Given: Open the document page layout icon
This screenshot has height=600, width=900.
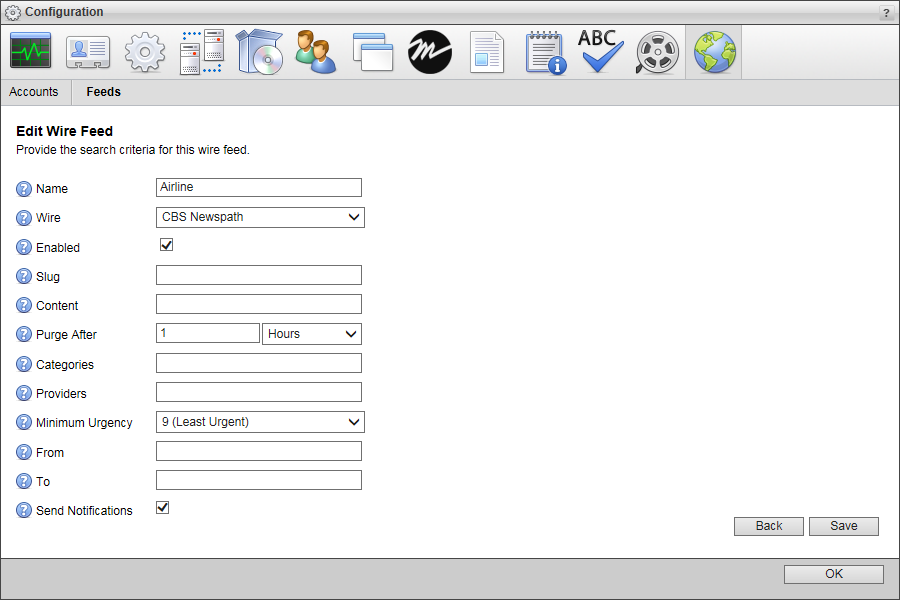Looking at the screenshot, I should pyautogui.click(x=487, y=52).
